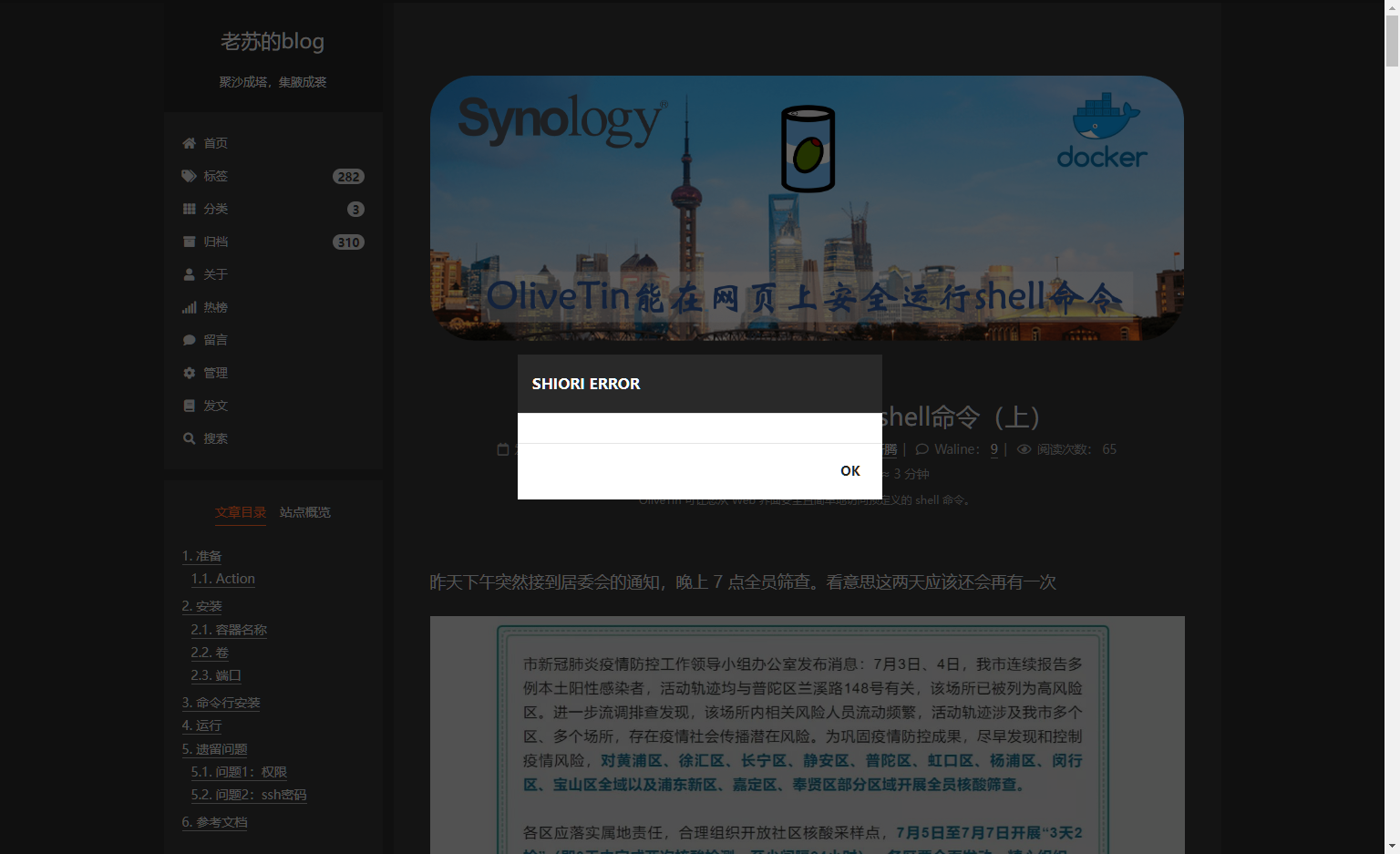The image size is (1400, 854).
Task: Jump to section 5.2. 问题2：ssh密码
Action: 249,795
